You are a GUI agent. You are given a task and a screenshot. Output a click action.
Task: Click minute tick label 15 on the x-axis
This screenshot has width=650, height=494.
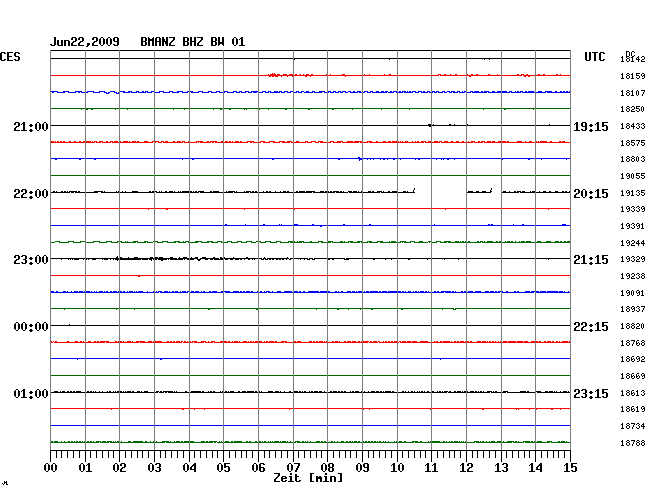[570, 468]
